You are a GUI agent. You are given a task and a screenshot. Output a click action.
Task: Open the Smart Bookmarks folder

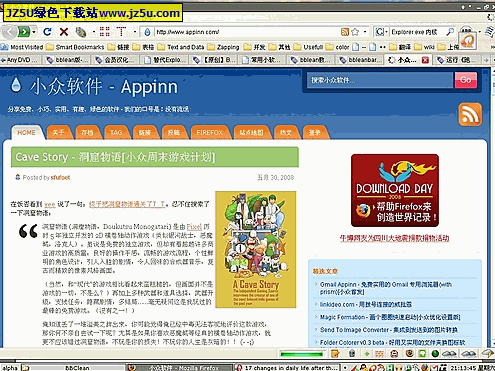click(x=75, y=47)
